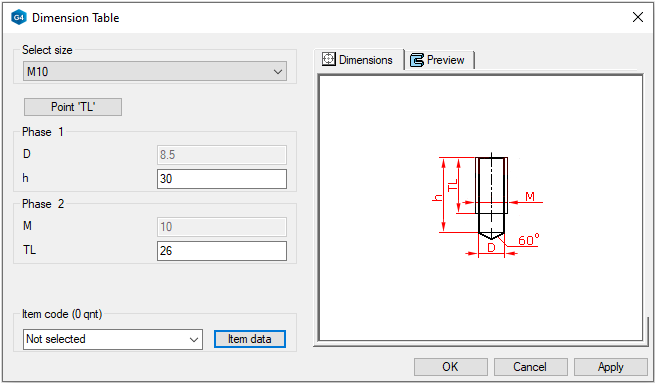The height and width of the screenshot is (386, 656).
Task: Click the 60° angle label in diagram
Action: pos(529,240)
